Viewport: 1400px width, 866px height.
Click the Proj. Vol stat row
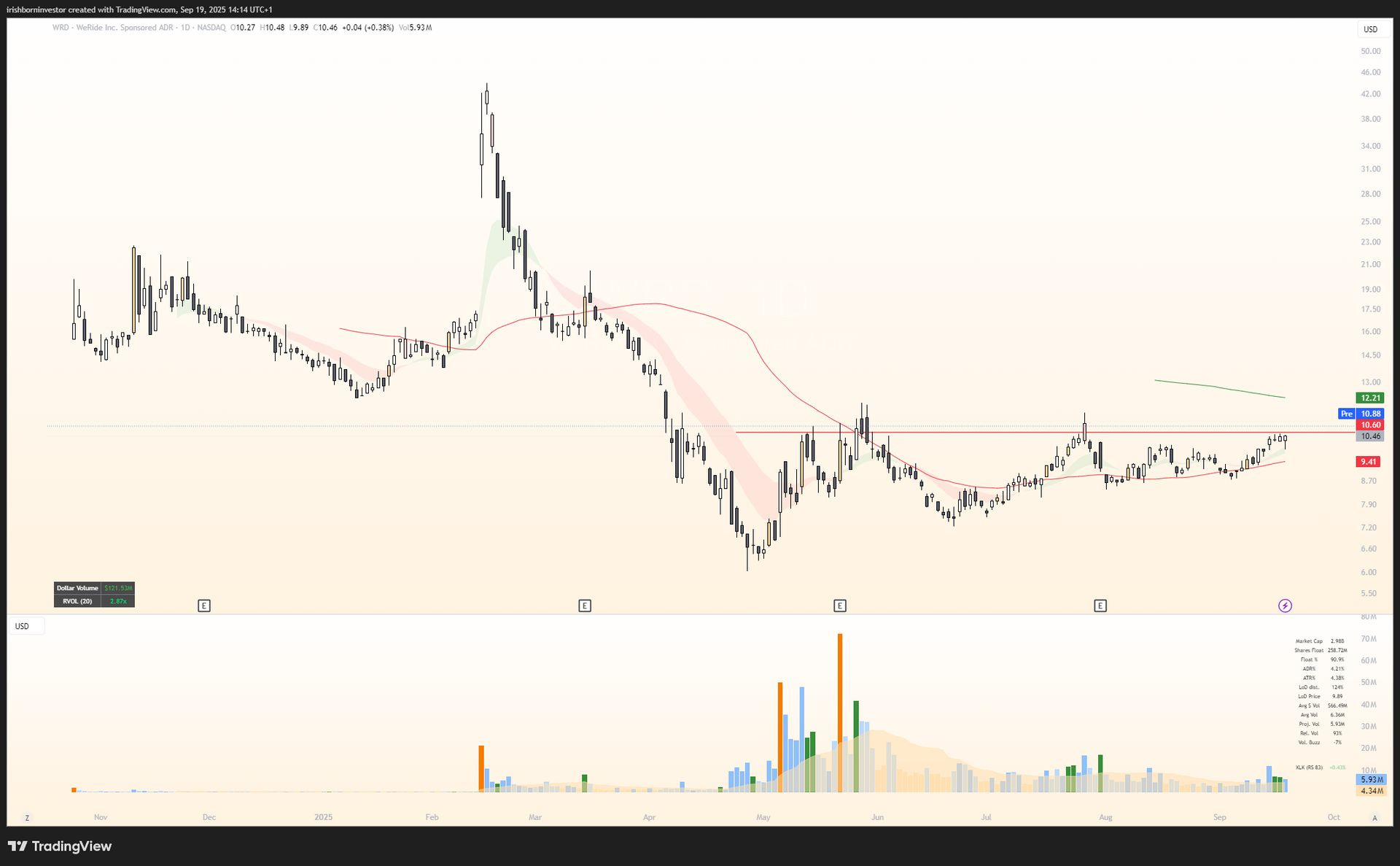pos(1321,724)
